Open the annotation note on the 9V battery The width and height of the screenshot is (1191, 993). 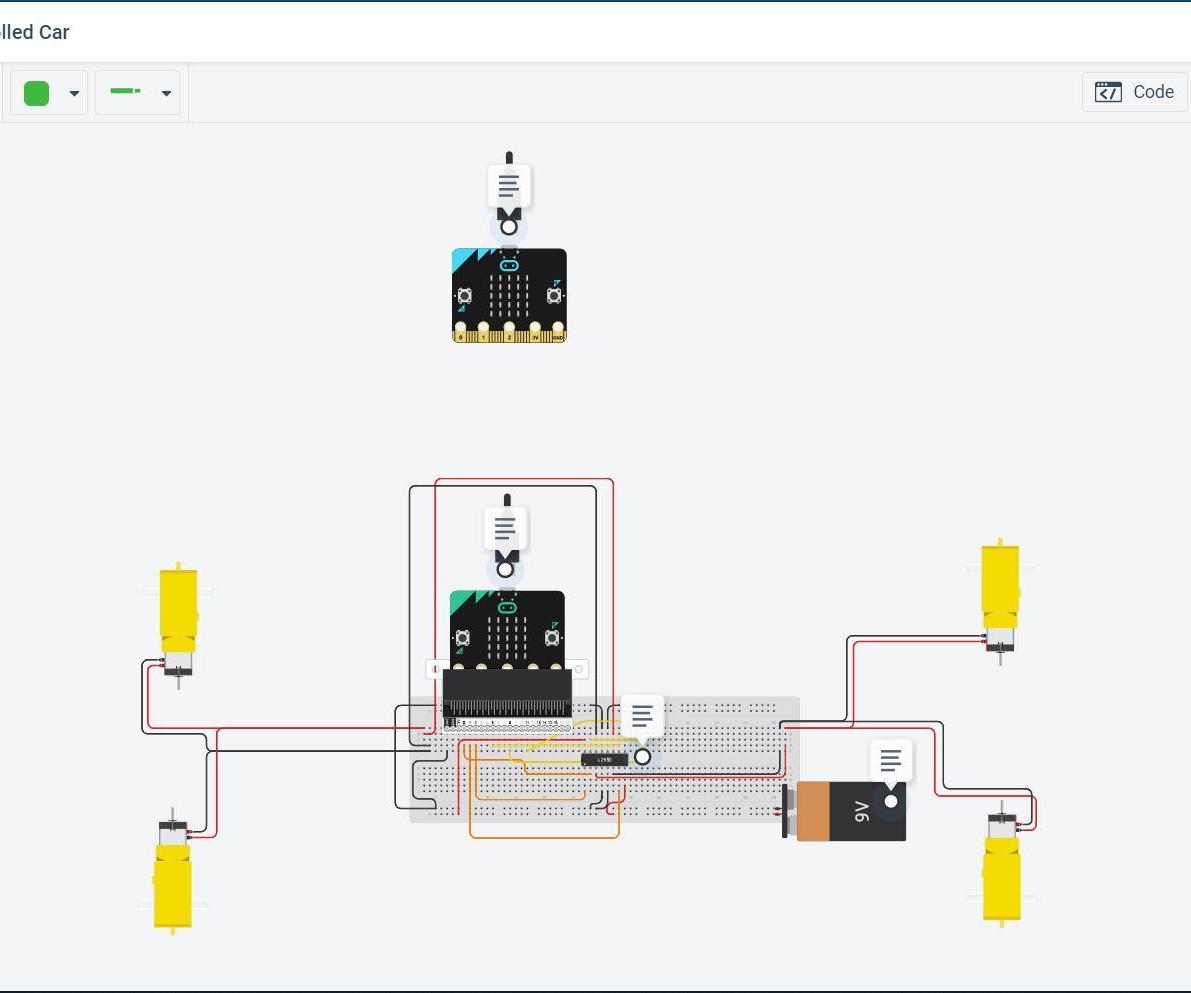889,760
